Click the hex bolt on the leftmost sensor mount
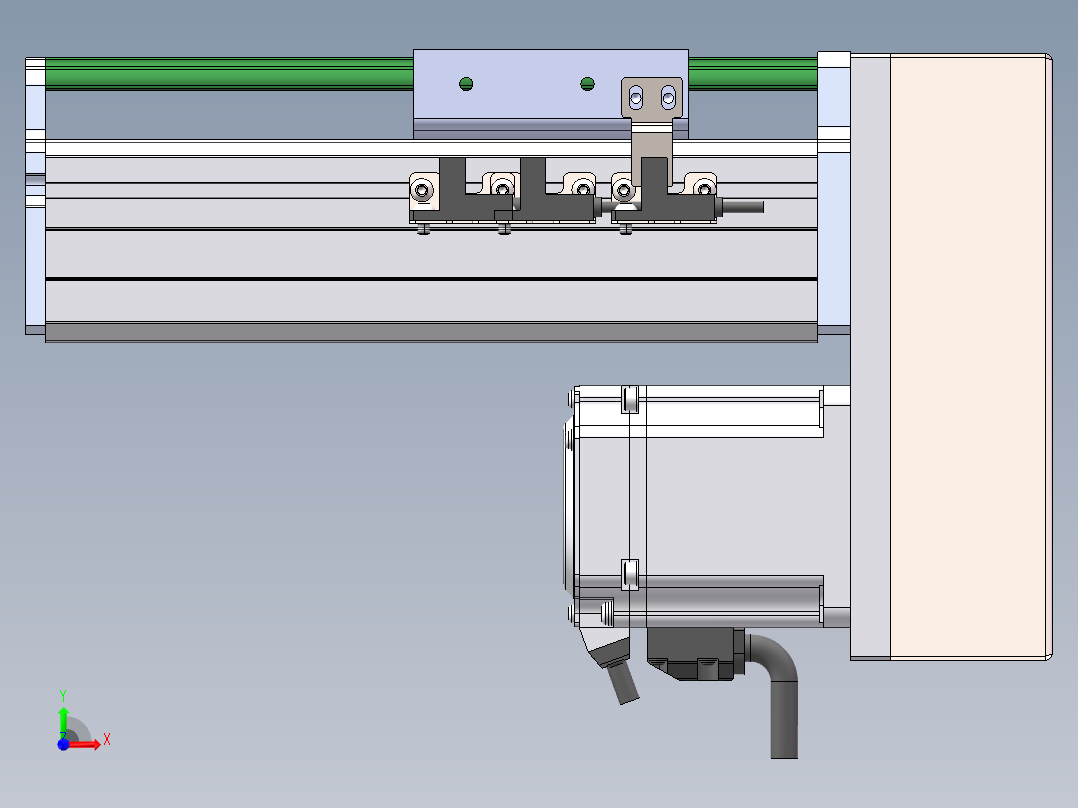Screen dimensions: 1078x808 click(x=422, y=189)
